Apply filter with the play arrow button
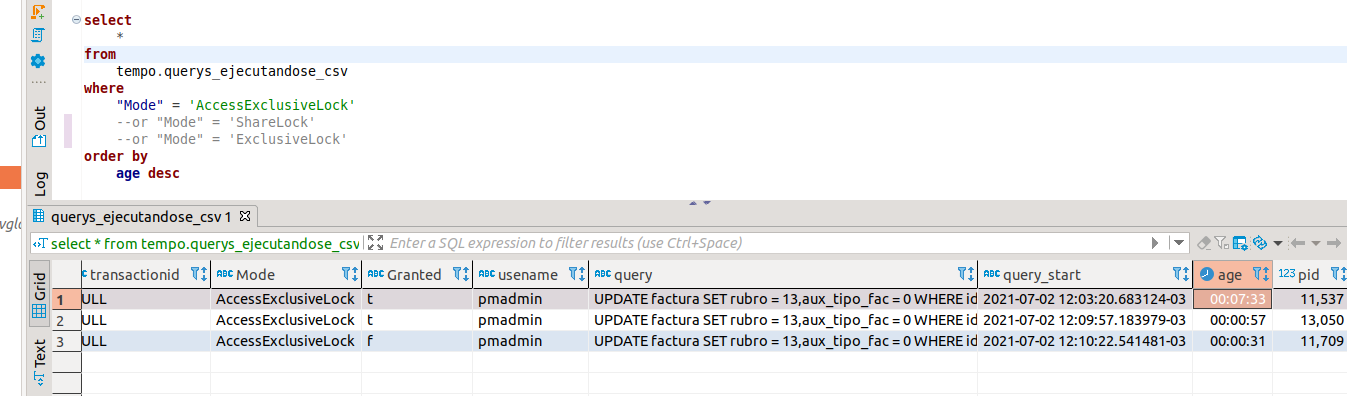The height and width of the screenshot is (396, 1347). pyautogui.click(x=1155, y=243)
